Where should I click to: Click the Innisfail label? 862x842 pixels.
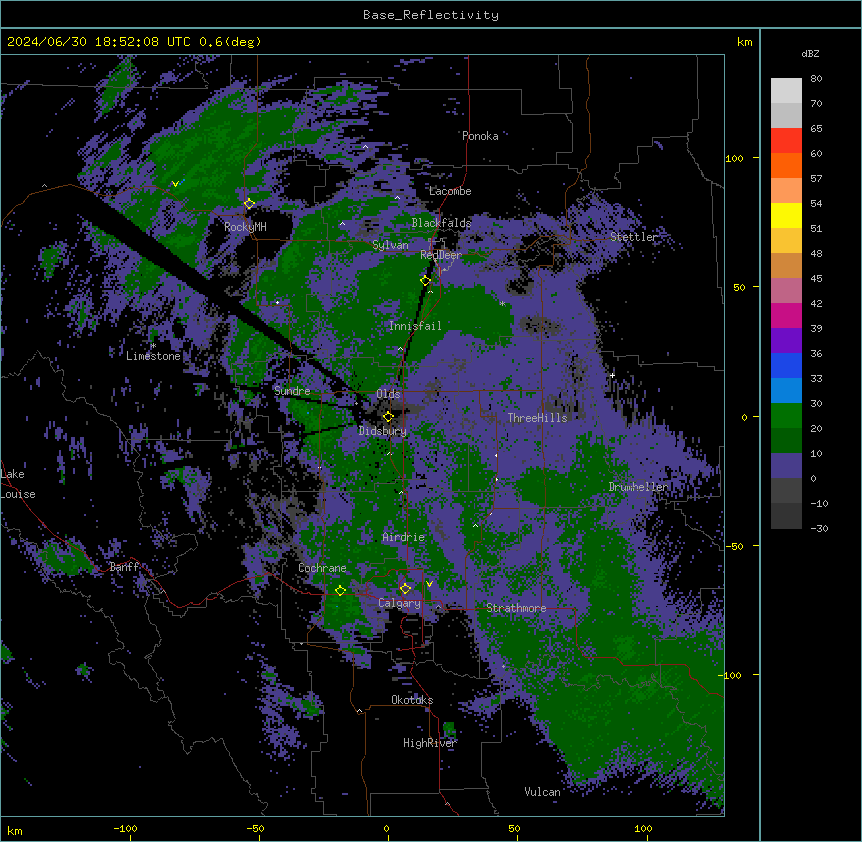pyautogui.click(x=415, y=326)
